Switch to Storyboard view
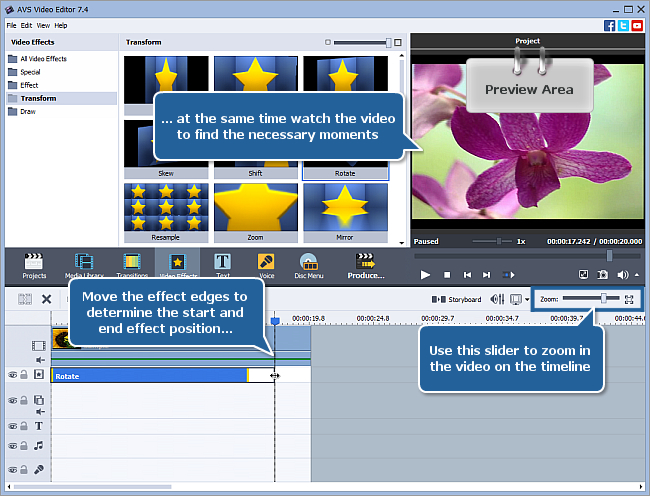Screen dimensions: 650x496 [x=456, y=299]
